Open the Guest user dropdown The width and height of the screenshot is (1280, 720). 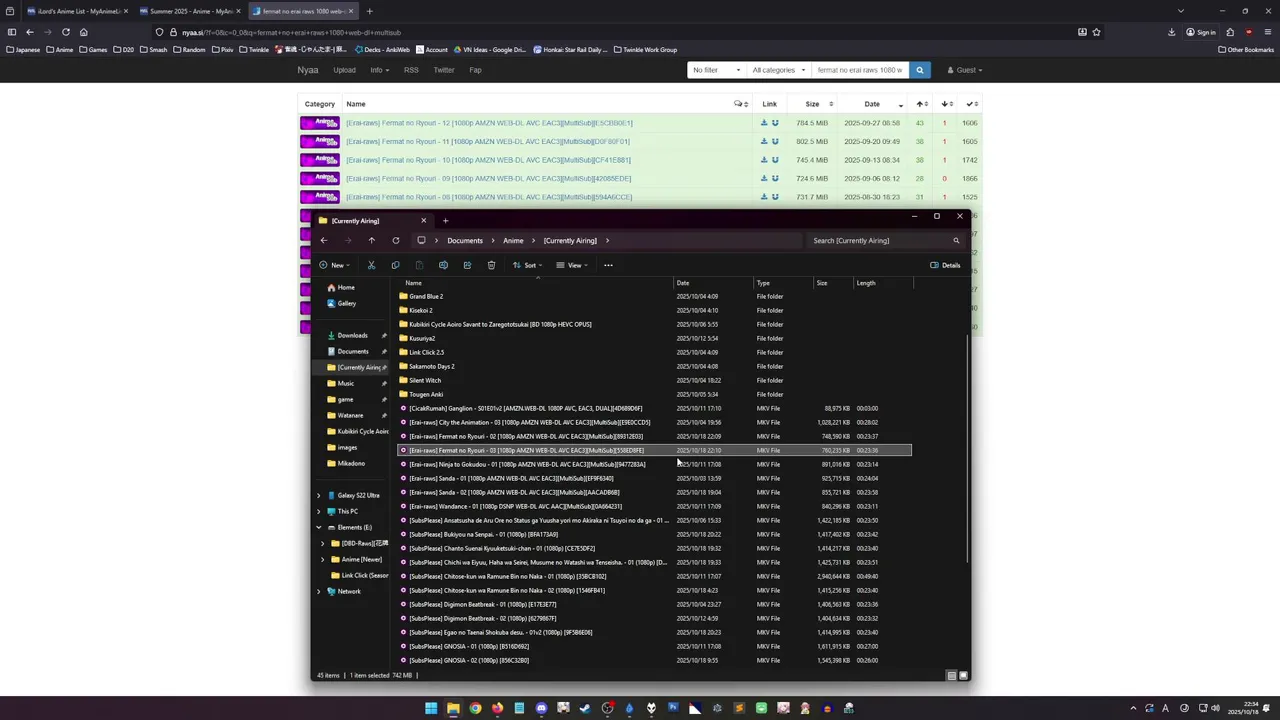pyautogui.click(x=964, y=70)
